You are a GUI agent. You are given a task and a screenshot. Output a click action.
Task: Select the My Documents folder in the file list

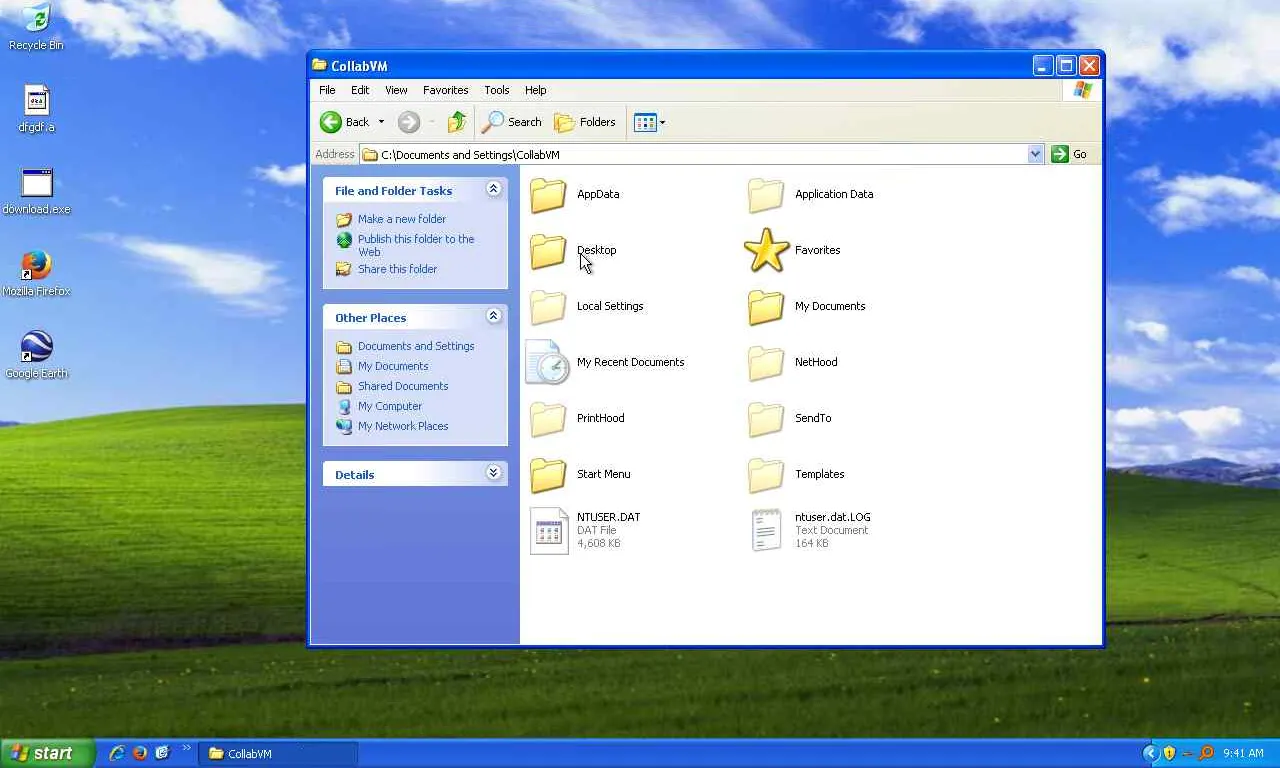(x=766, y=306)
